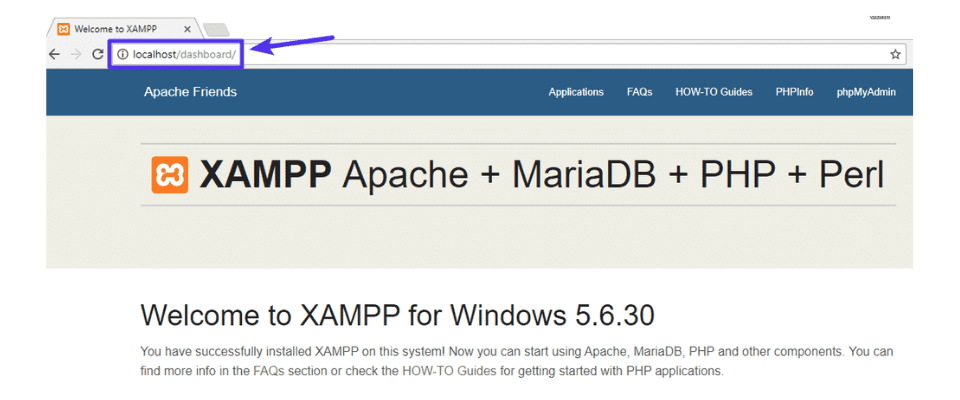Open PHPInfo from the navigation bar

click(794, 92)
